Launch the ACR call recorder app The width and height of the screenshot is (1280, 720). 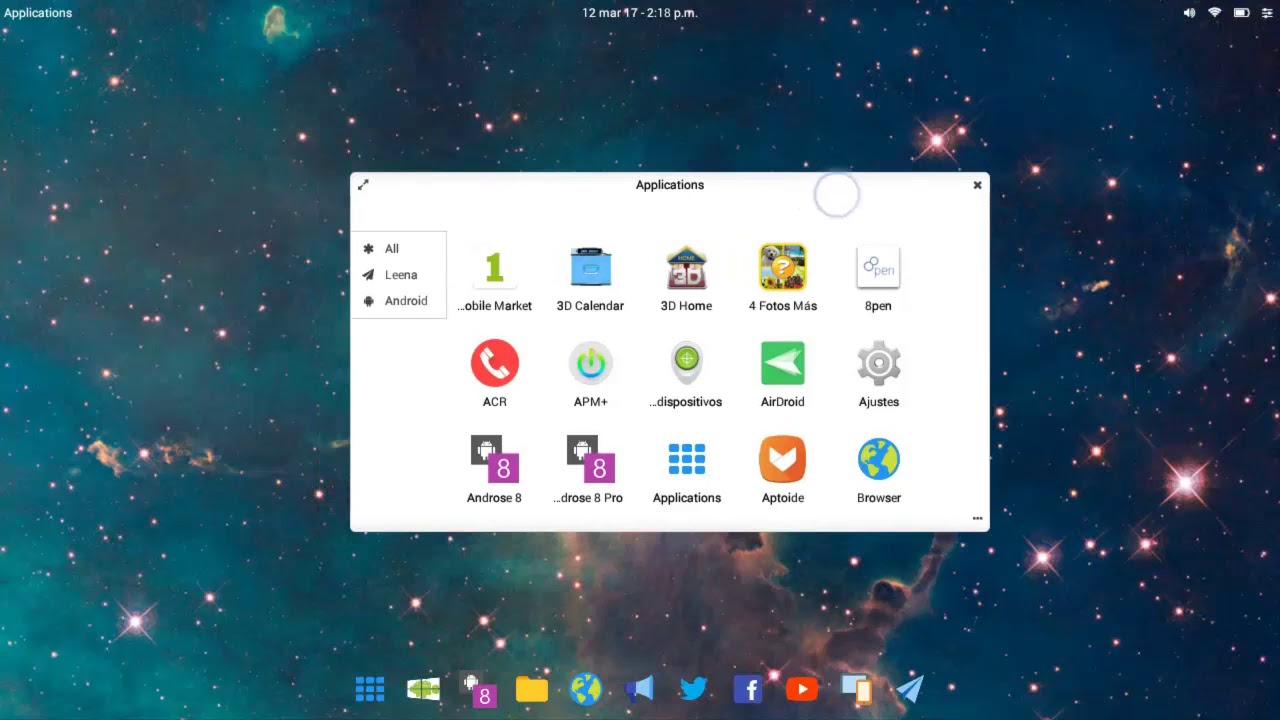click(x=495, y=374)
